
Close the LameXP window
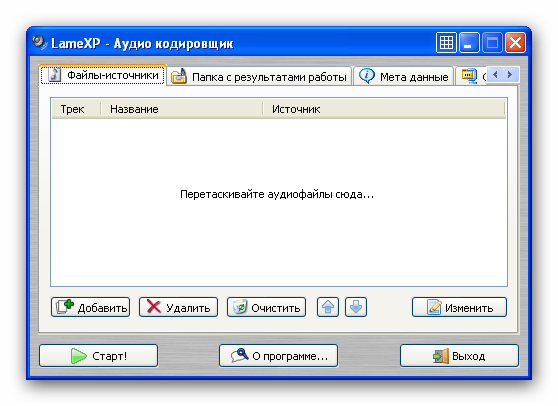tap(515, 43)
